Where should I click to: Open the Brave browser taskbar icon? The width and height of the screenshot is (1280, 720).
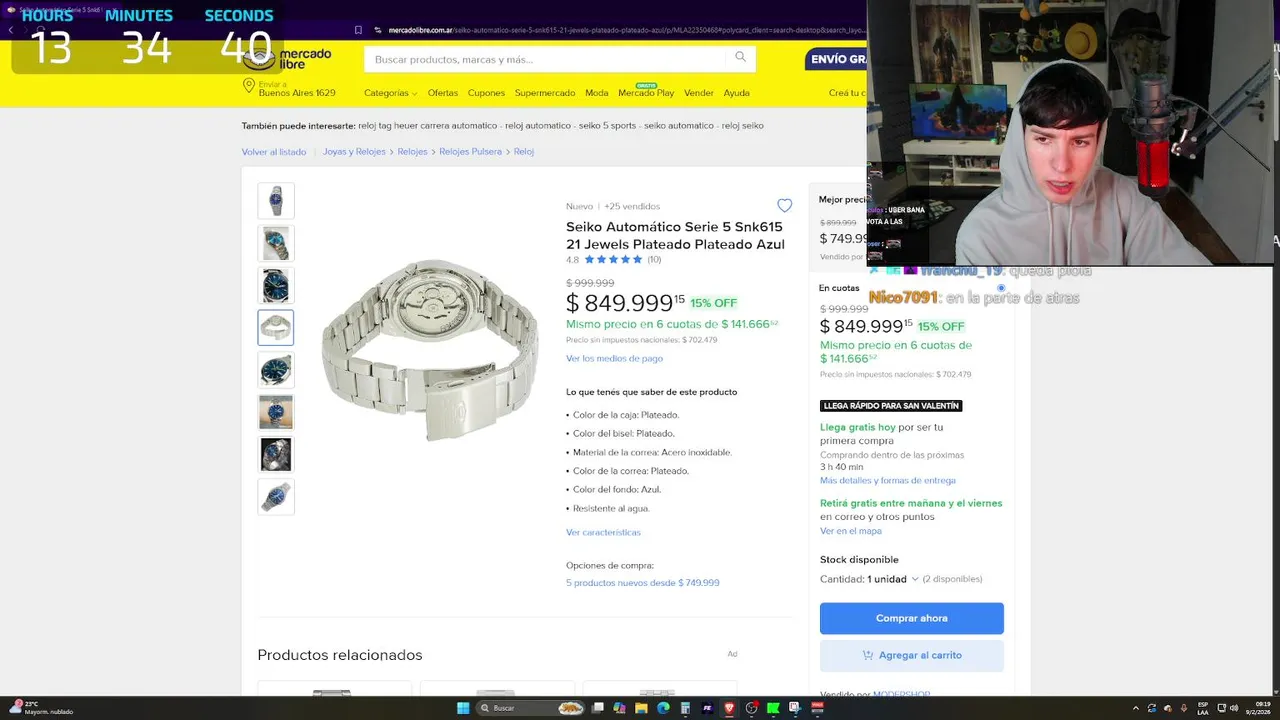pyautogui.click(x=729, y=708)
